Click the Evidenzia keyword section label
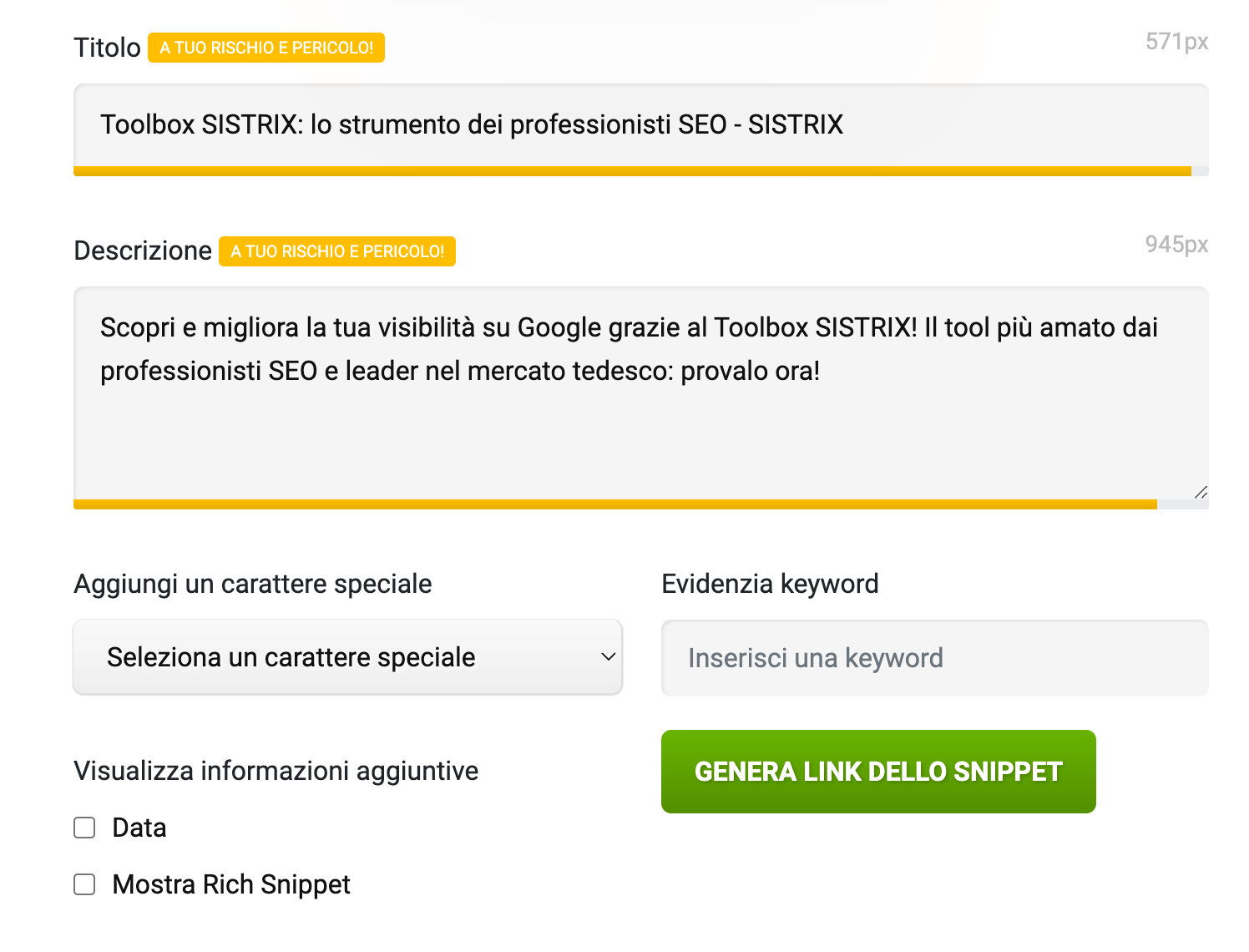The width and height of the screenshot is (1249, 952). click(770, 584)
